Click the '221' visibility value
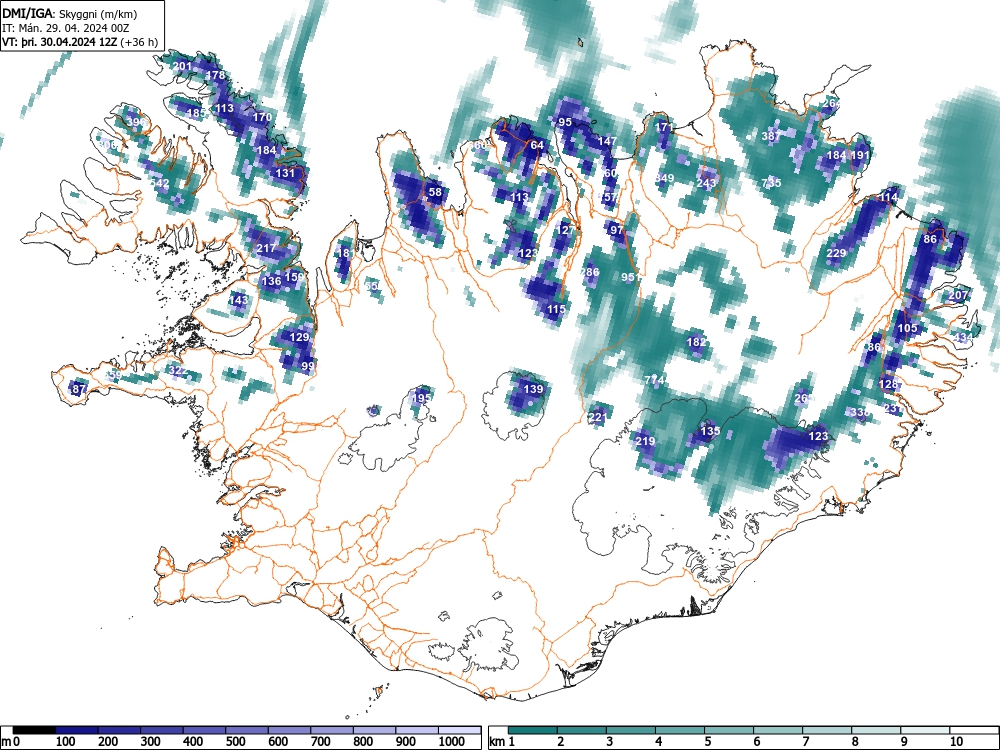Image resolution: width=1000 pixels, height=750 pixels. pyautogui.click(x=598, y=418)
